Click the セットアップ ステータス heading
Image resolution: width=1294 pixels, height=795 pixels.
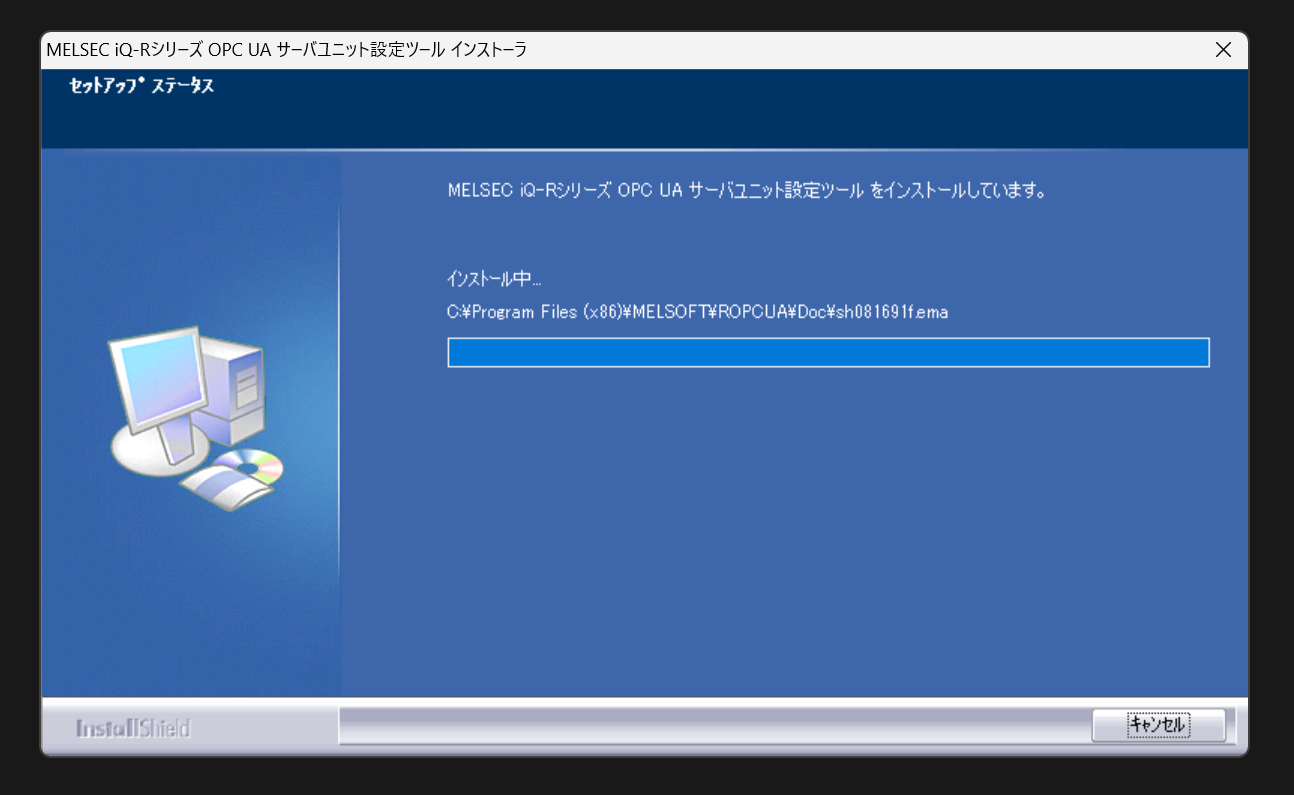(141, 86)
